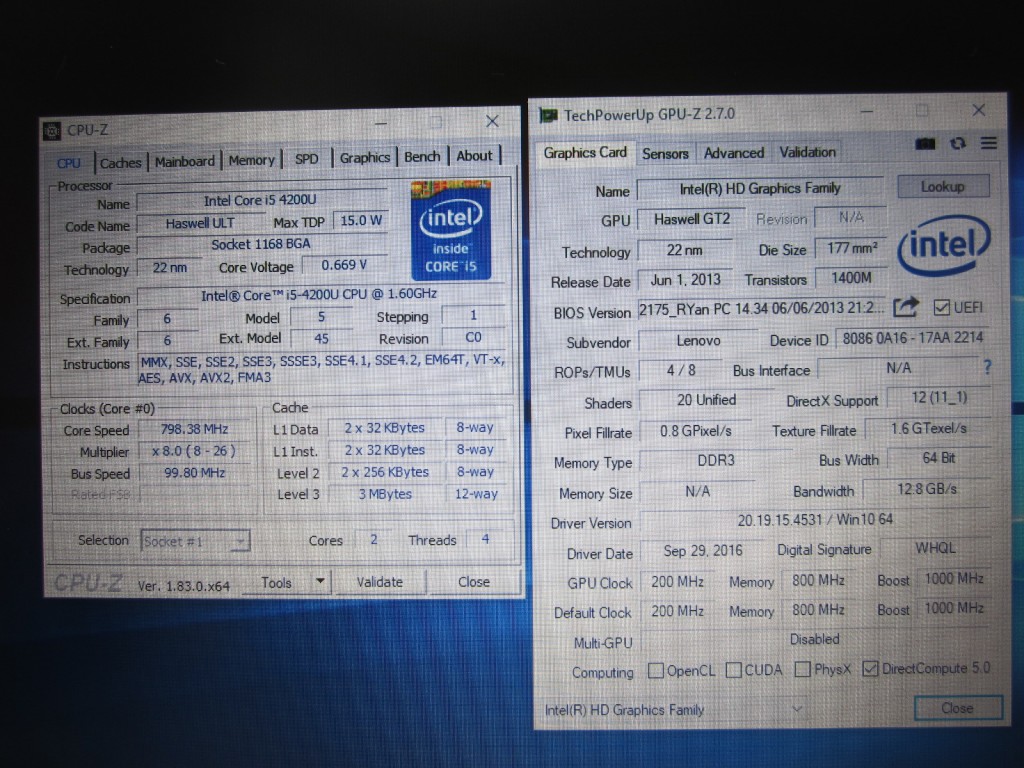Screen dimensions: 1024x768
Task: Open the Validation tab in GPU-Z
Action: [x=808, y=152]
